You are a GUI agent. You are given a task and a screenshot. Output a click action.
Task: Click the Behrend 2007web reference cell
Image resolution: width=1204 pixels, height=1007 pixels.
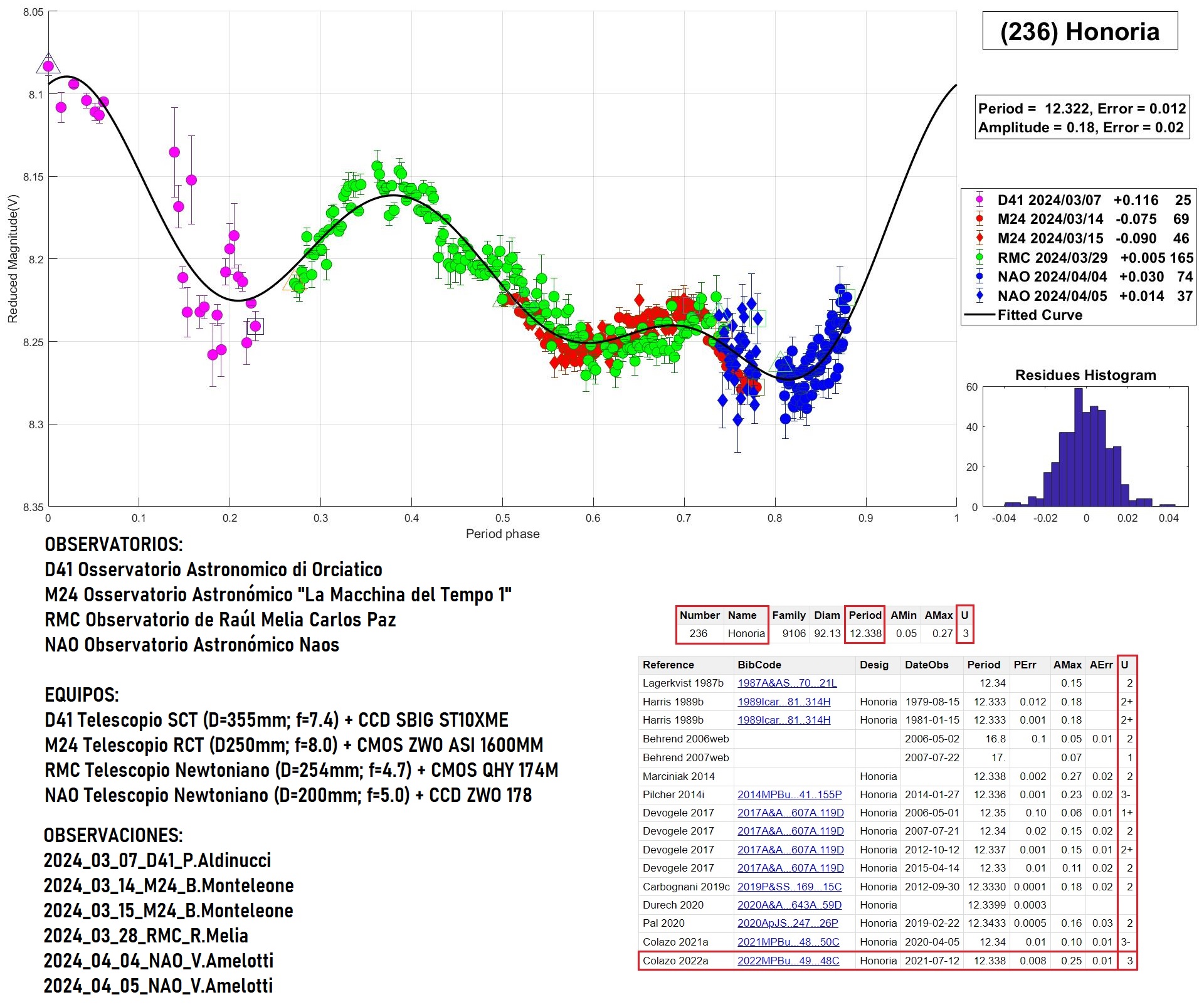pos(685,757)
